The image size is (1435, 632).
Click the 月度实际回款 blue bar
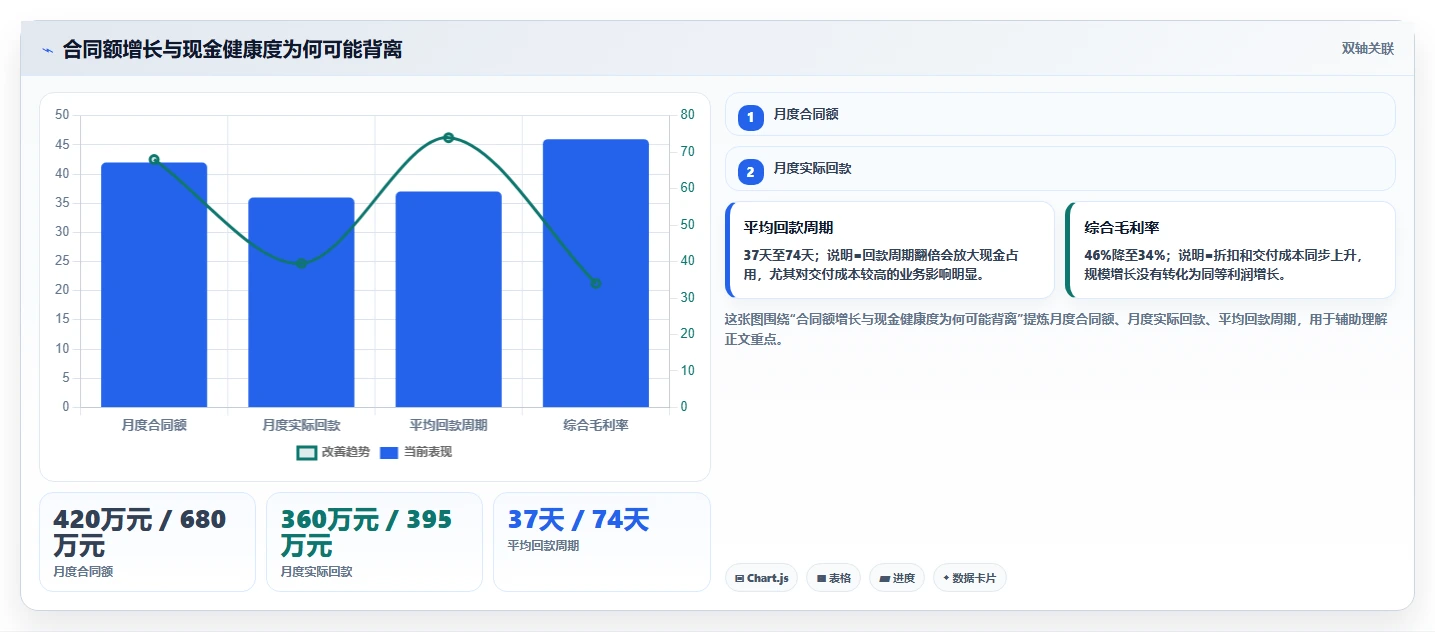coord(301,302)
